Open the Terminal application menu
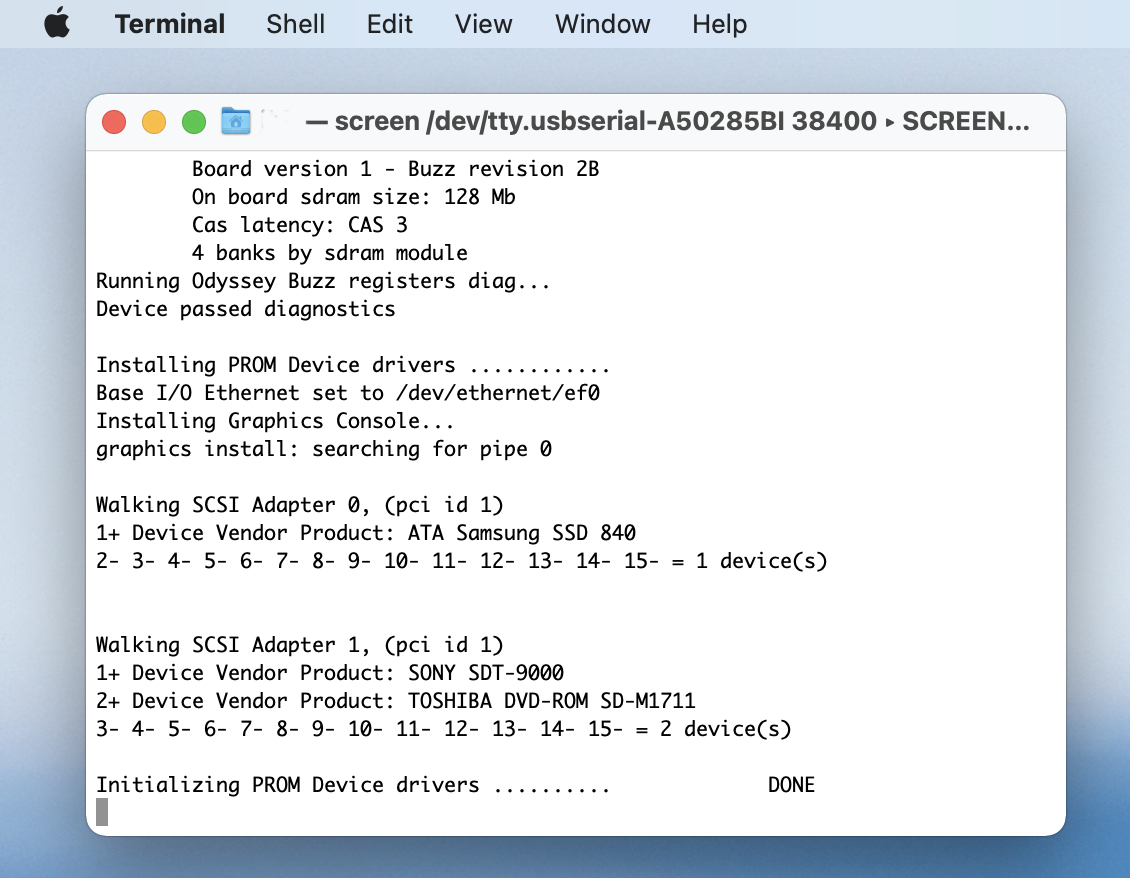This screenshot has width=1130, height=878. pyautogui.click(x=170, y=24)
